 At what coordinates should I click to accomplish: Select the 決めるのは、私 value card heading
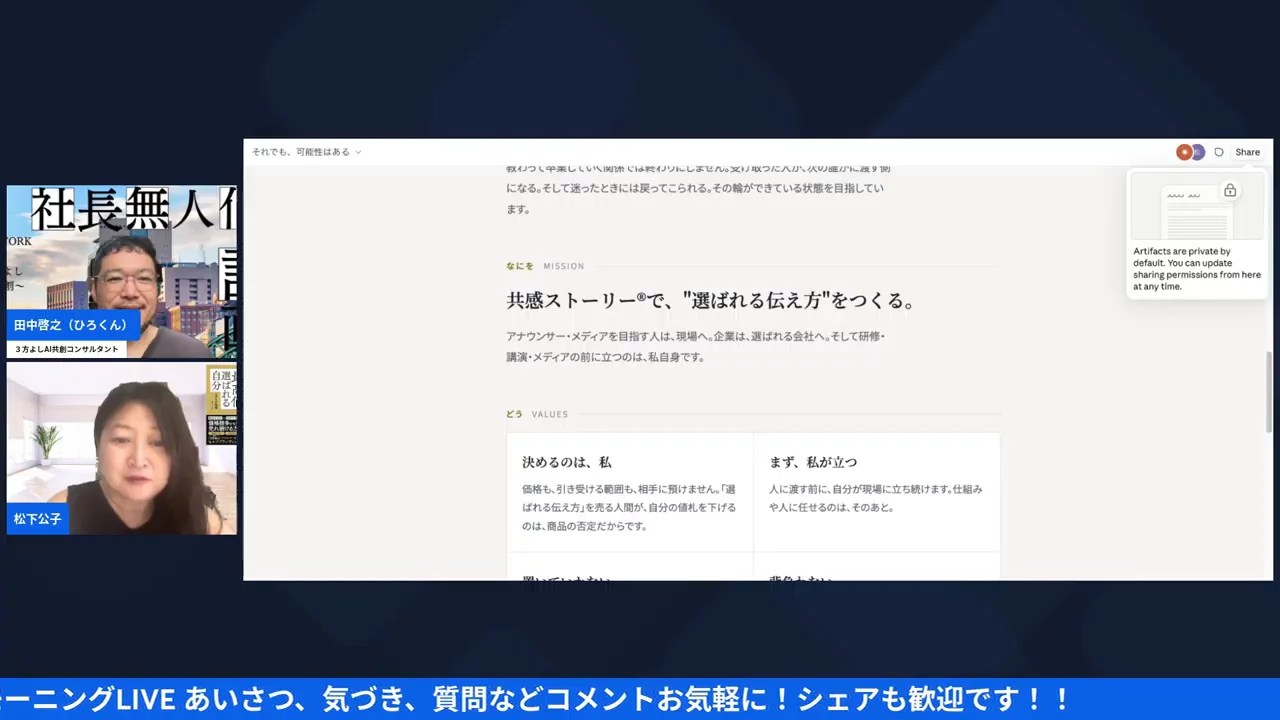pyautogui.click(x=566, y=462)
